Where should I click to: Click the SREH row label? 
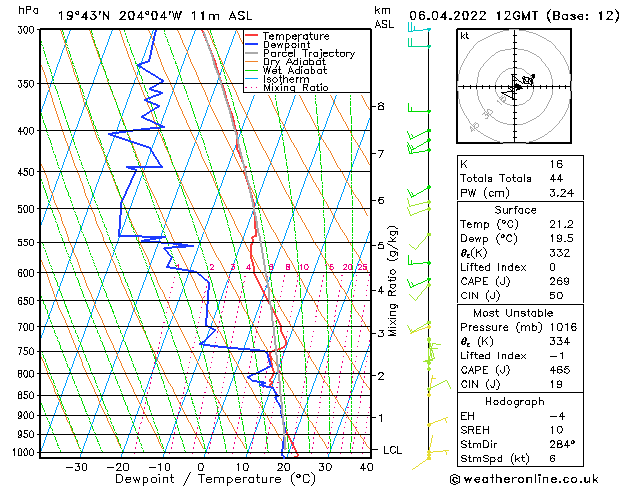(475, 430)
